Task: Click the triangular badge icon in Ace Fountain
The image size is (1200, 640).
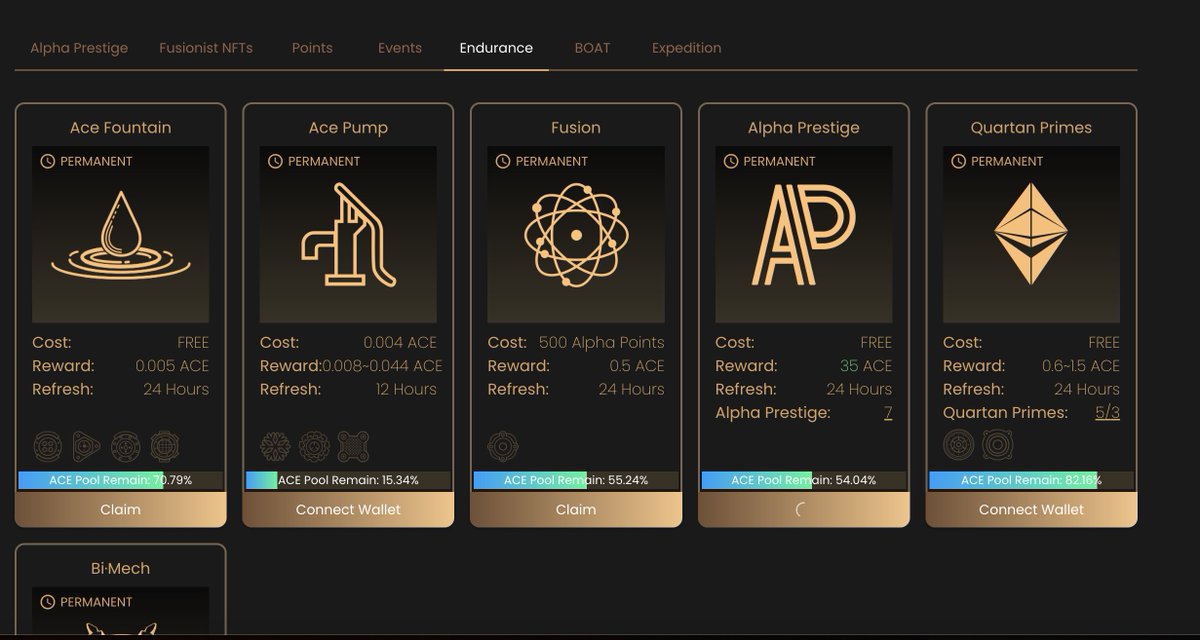Action: coord(86,446)
